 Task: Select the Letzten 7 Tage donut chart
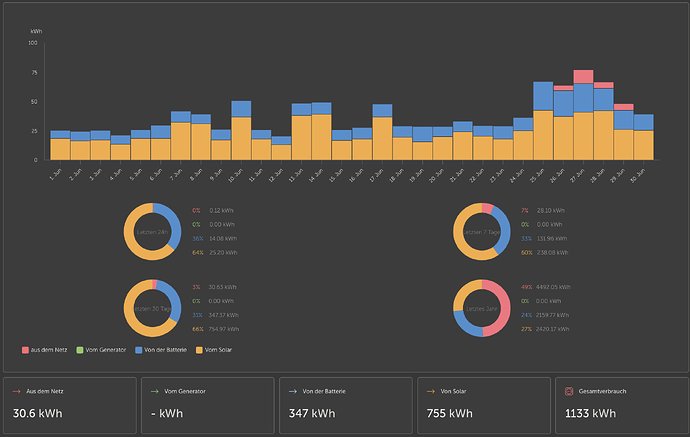482,231
